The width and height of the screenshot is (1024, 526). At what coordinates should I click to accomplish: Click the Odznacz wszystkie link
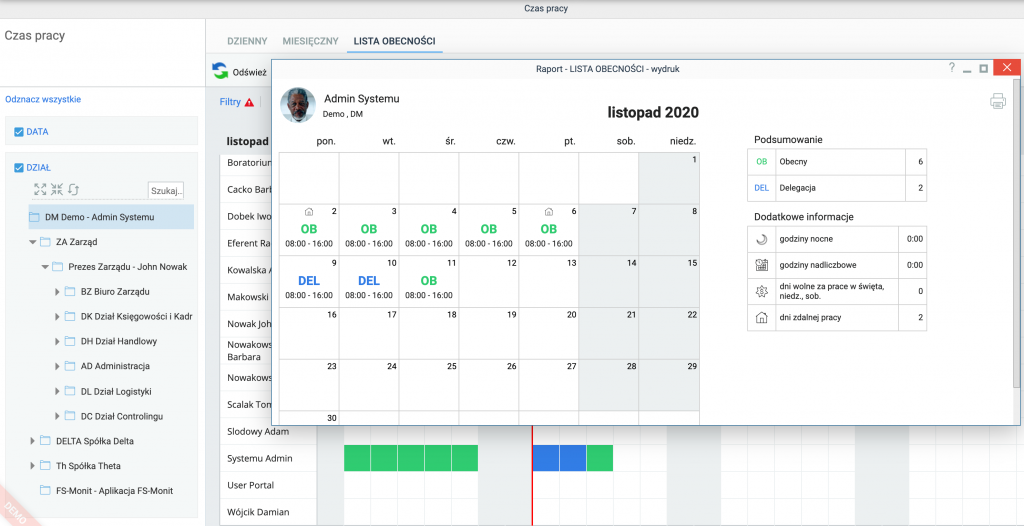[43, 99]
